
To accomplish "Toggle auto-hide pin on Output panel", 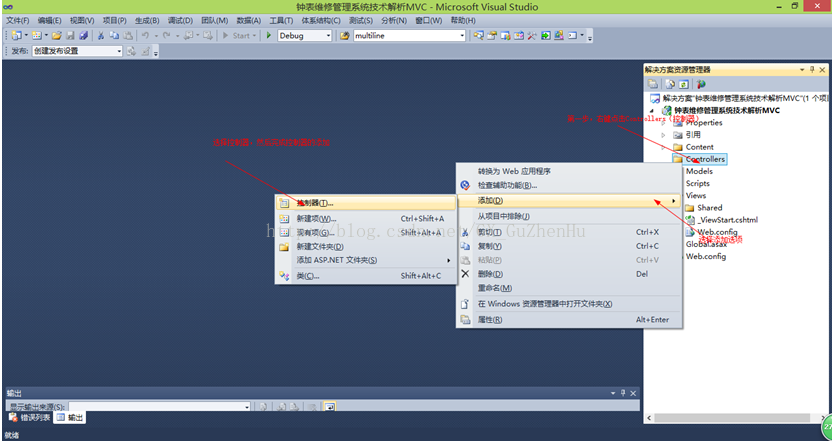I will click(x=623, y=393).
